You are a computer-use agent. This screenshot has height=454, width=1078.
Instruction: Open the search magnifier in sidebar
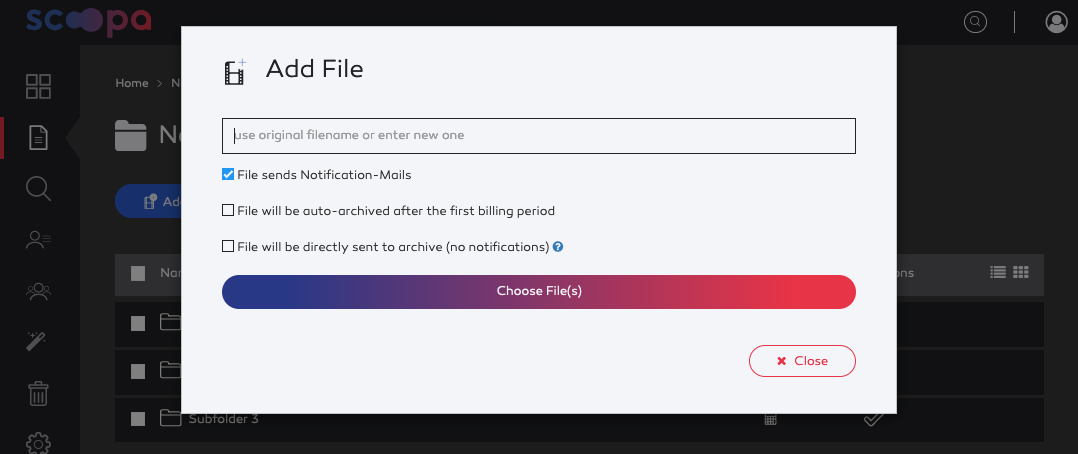point(38,188)
